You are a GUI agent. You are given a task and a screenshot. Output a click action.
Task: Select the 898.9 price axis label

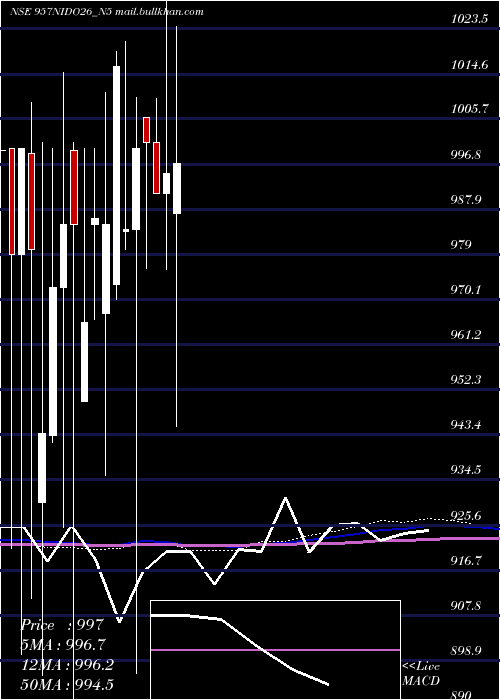pos(466,650)
